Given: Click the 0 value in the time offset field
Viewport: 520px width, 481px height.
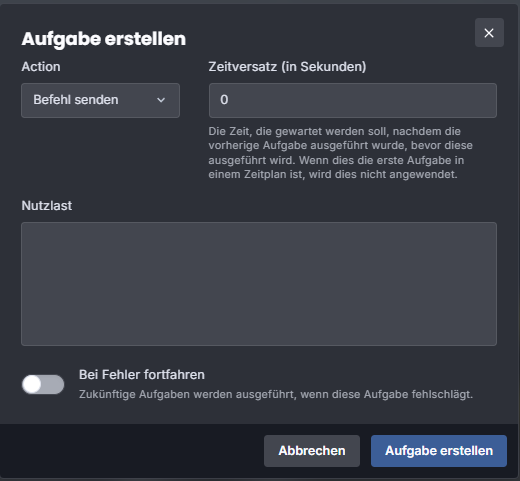Looking at the screenshot, I should point(224,100).
